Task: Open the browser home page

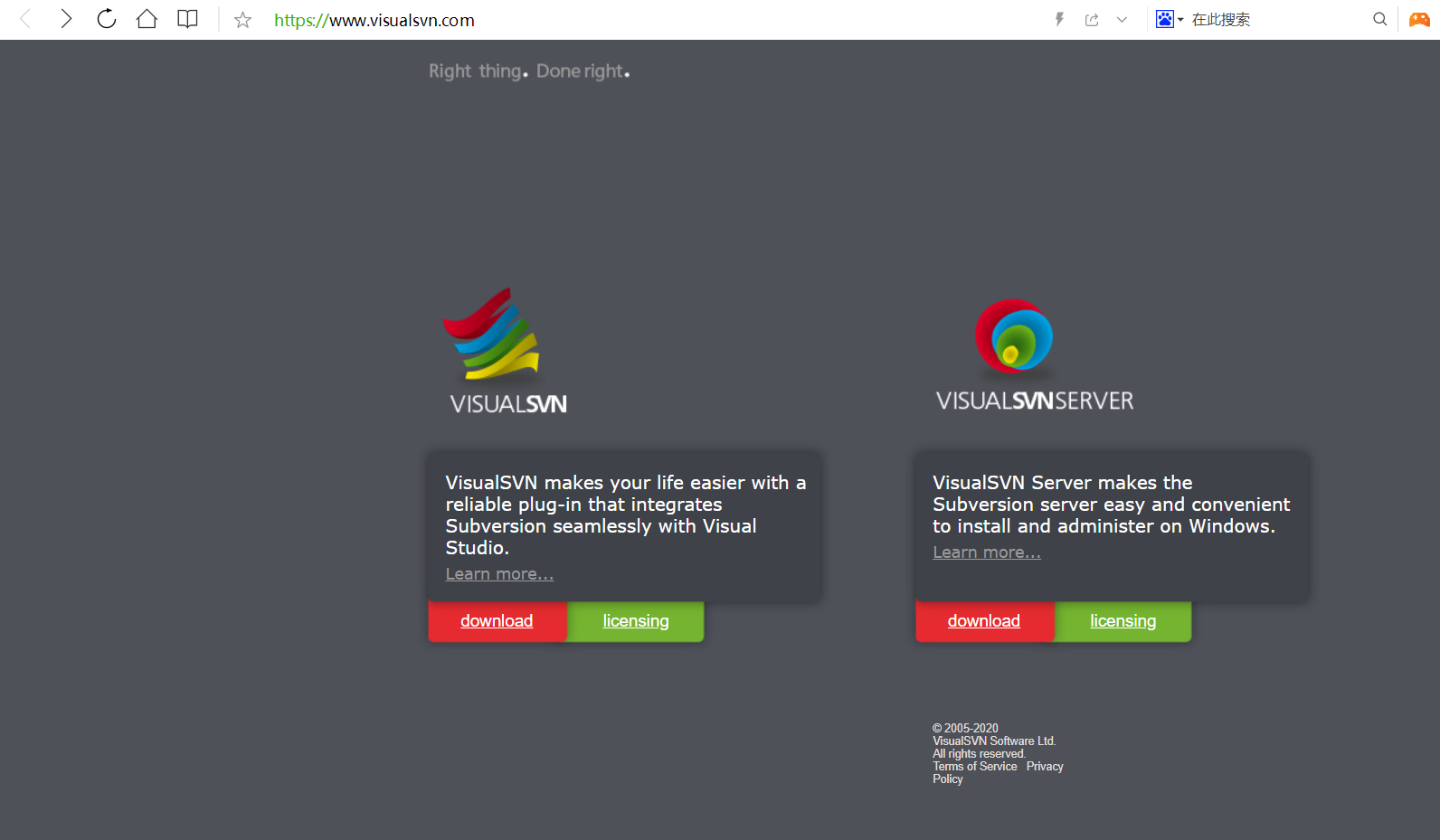Action: click(147, 19)
